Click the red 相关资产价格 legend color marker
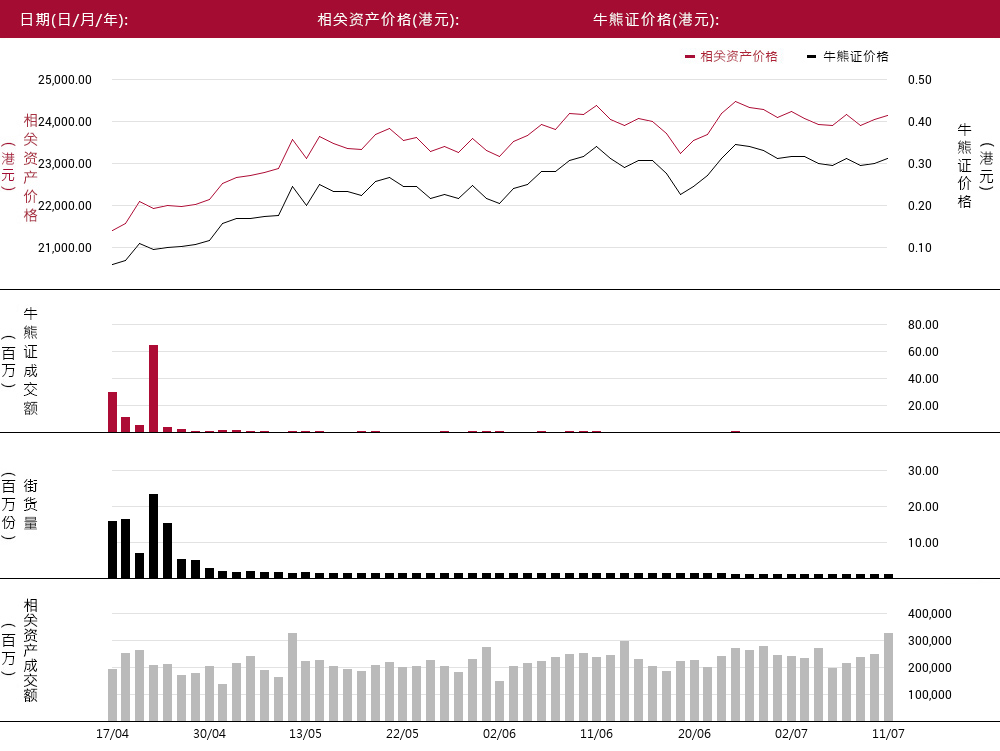 click(x=689, y=57)
